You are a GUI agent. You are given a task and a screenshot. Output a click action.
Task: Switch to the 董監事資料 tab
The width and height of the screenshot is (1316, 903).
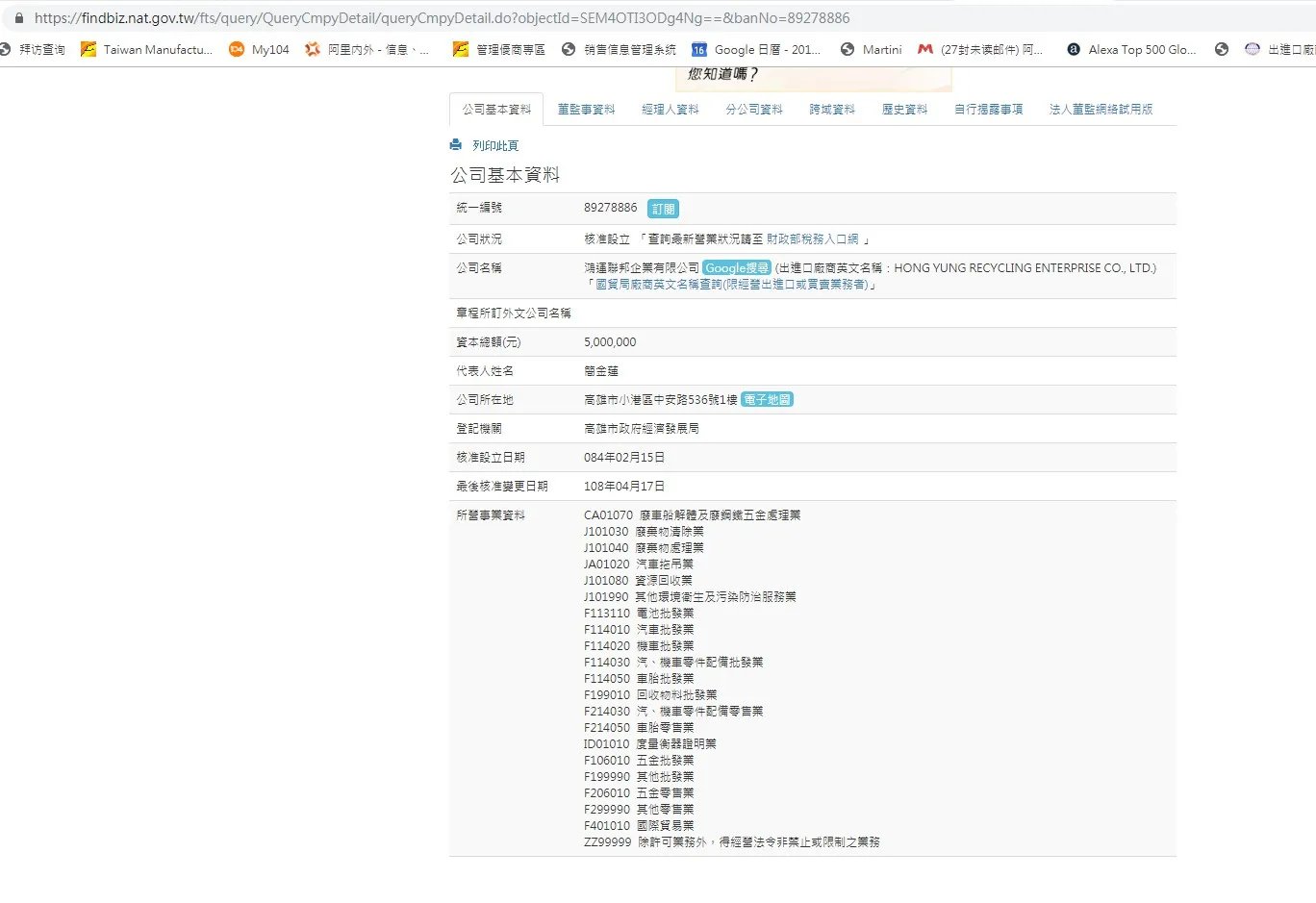(x=586, y=110)
